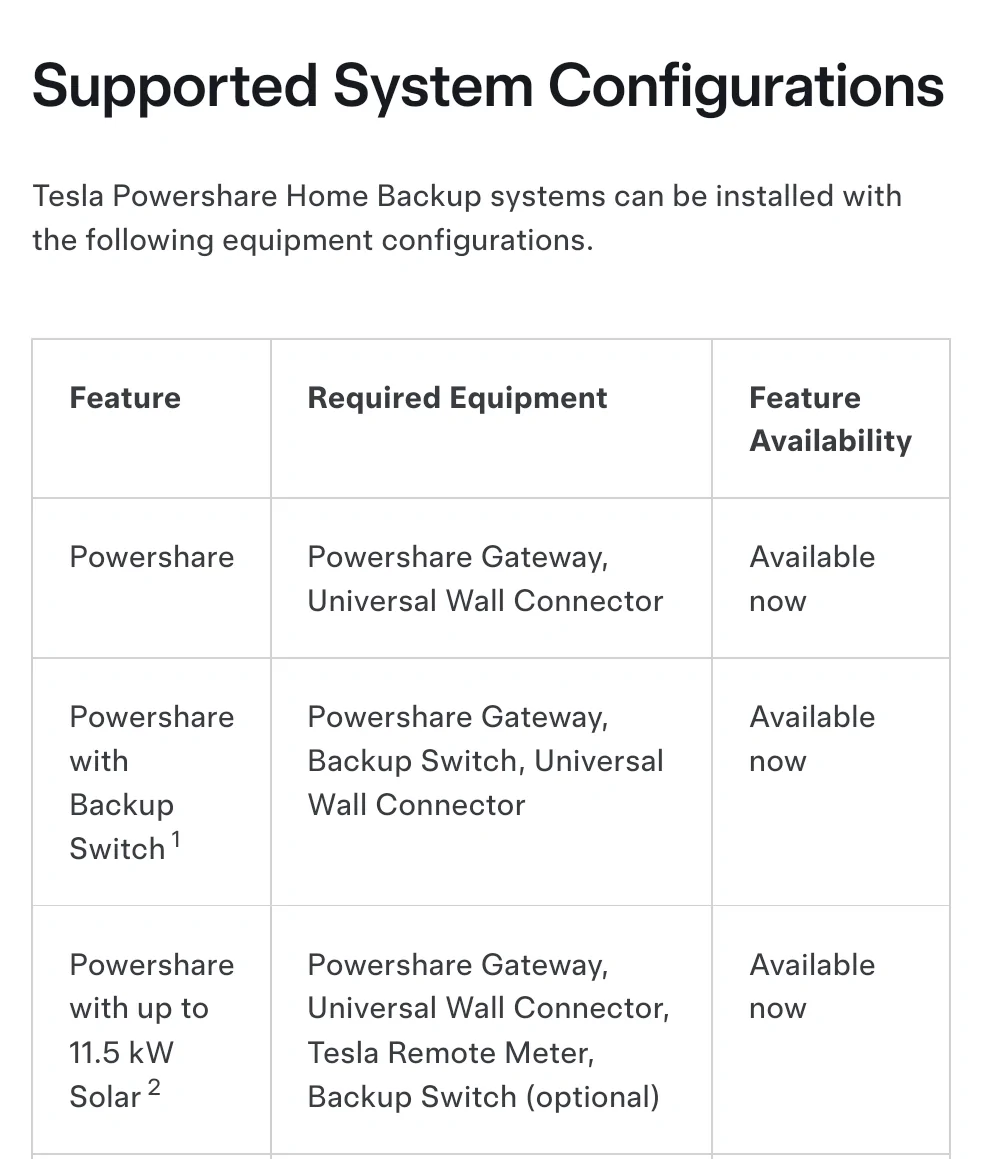Viewport: 991px width, 1159px height.
Task: Click Available now in the Backup Switch row
Action: pyautogui.click(x=812, y=738)
